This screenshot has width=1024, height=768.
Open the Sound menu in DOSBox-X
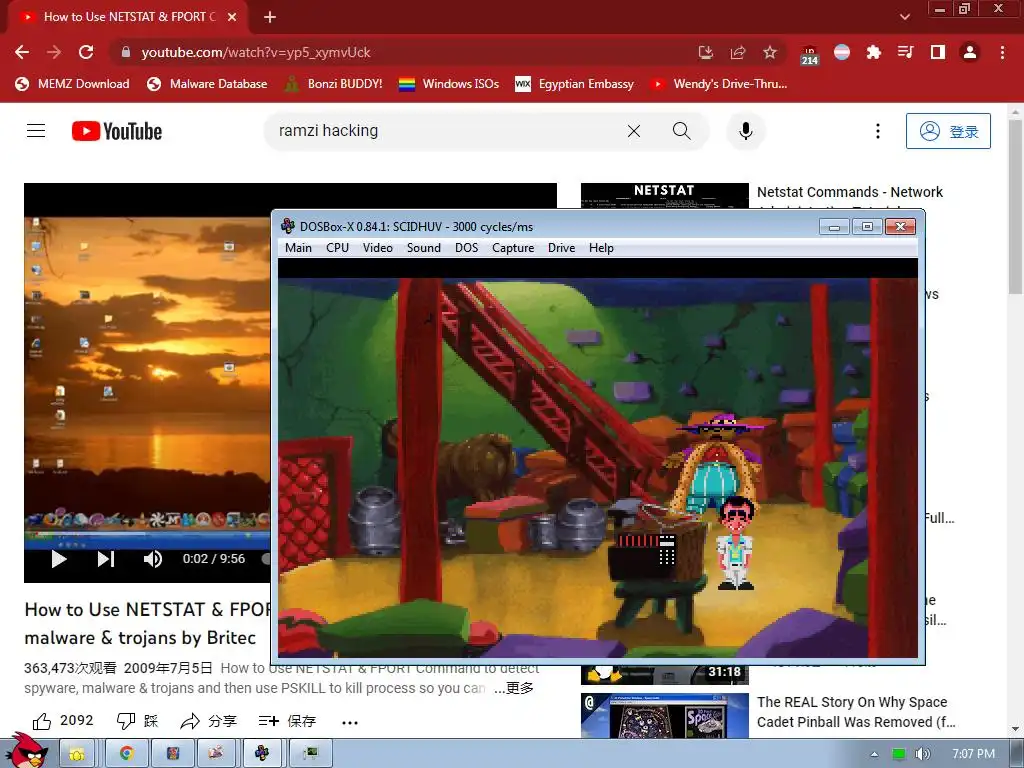point(424,248)
